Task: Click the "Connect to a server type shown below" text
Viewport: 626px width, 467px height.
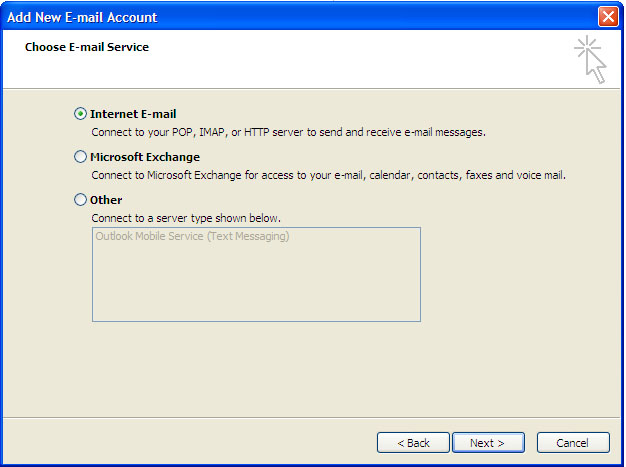Action: click(x=186, y=218)
